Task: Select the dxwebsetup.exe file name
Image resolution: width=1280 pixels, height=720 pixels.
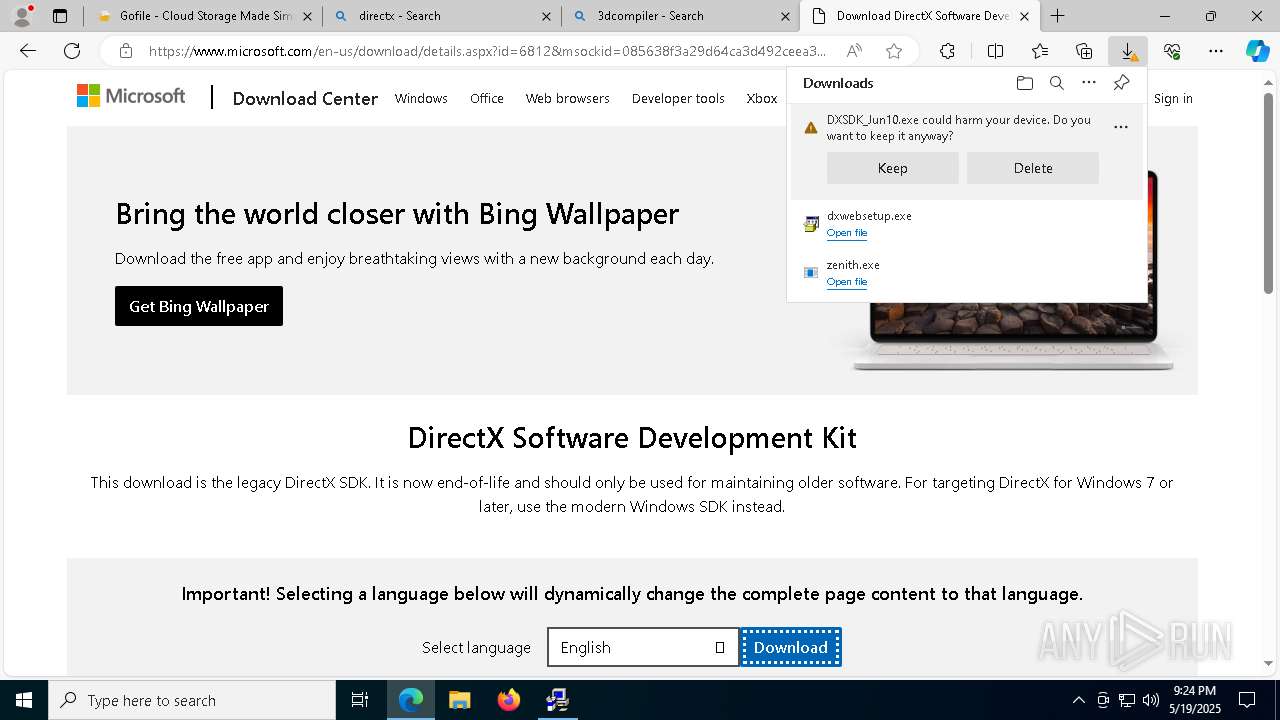Action: pos(869,216)
